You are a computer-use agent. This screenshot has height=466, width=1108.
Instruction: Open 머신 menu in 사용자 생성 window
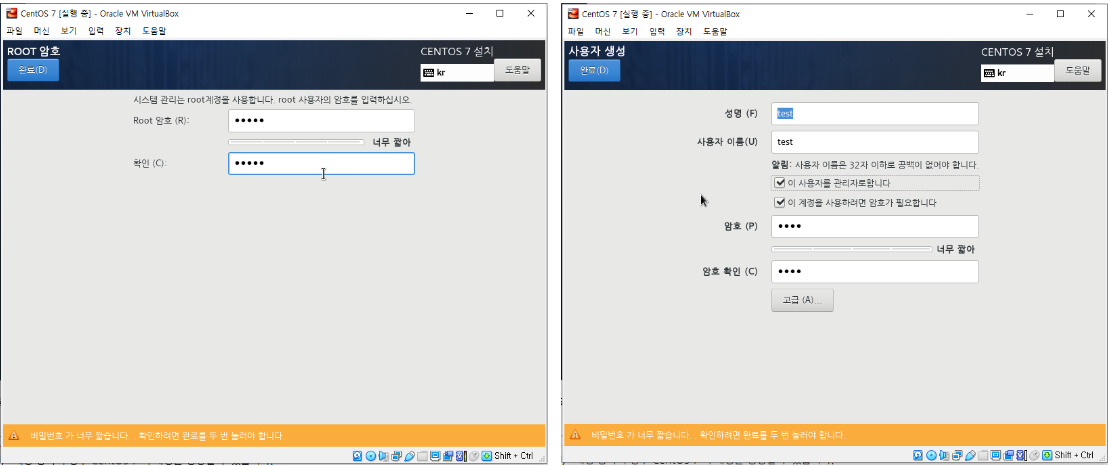[603, 31]
